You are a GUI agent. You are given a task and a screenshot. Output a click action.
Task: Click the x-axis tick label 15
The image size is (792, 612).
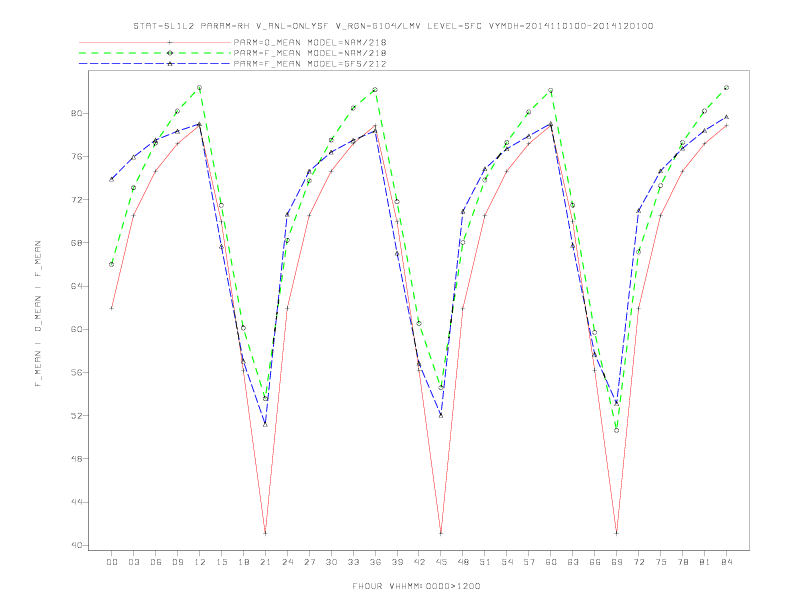(221, 562)
